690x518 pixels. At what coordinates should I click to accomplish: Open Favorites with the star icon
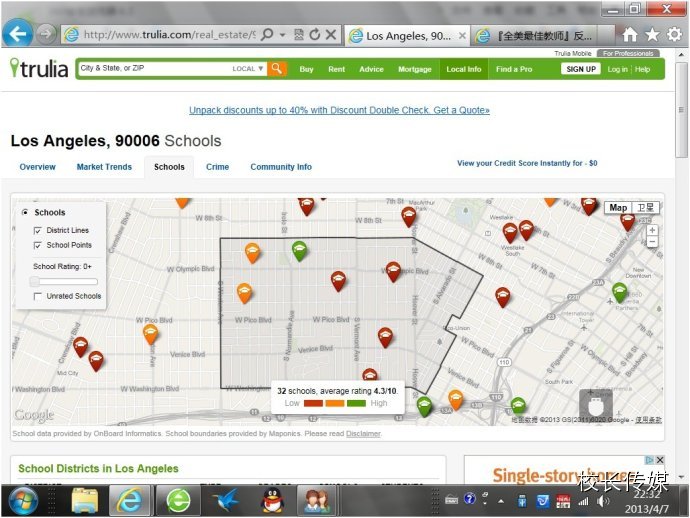click(x=652, y=34)
